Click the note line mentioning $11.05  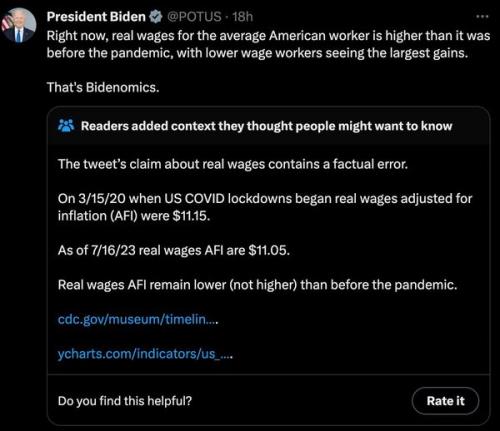174,250
